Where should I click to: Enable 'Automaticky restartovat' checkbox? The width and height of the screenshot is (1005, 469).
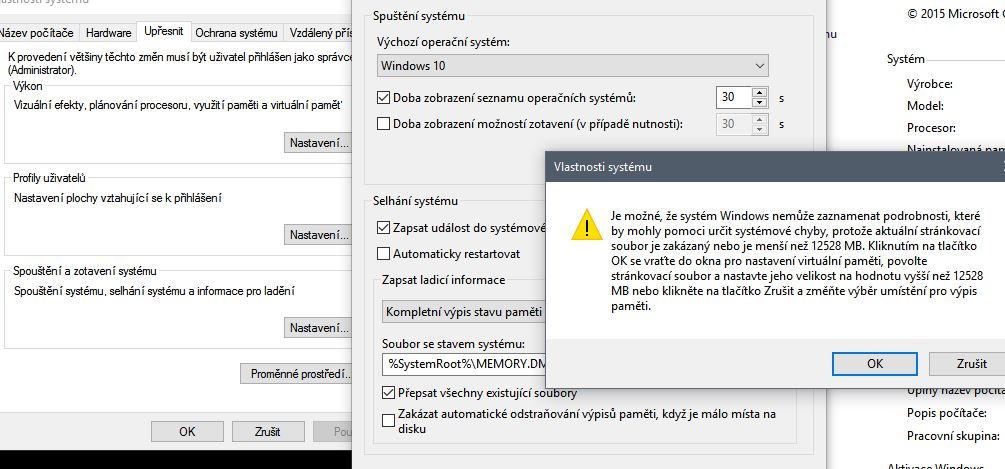point(384,253)
